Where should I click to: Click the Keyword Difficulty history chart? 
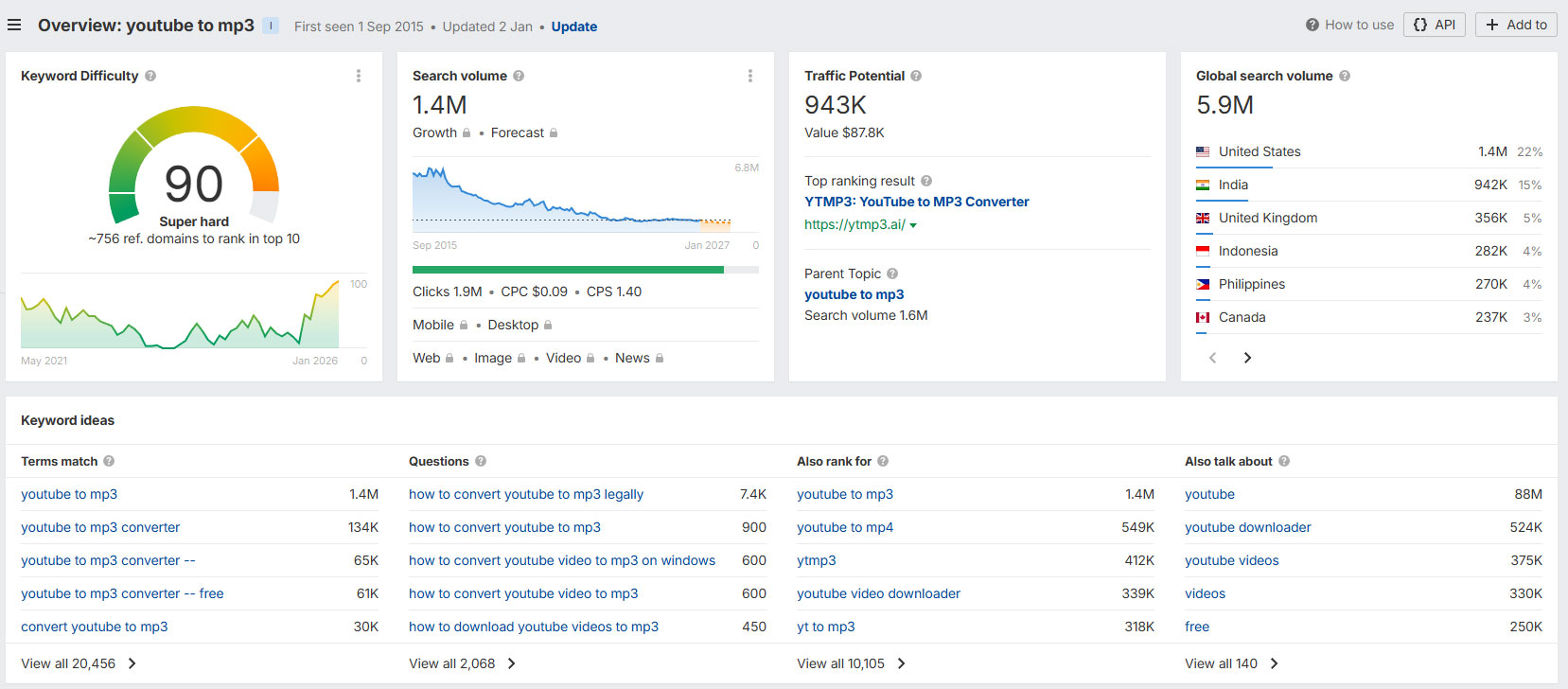point(180,317)
